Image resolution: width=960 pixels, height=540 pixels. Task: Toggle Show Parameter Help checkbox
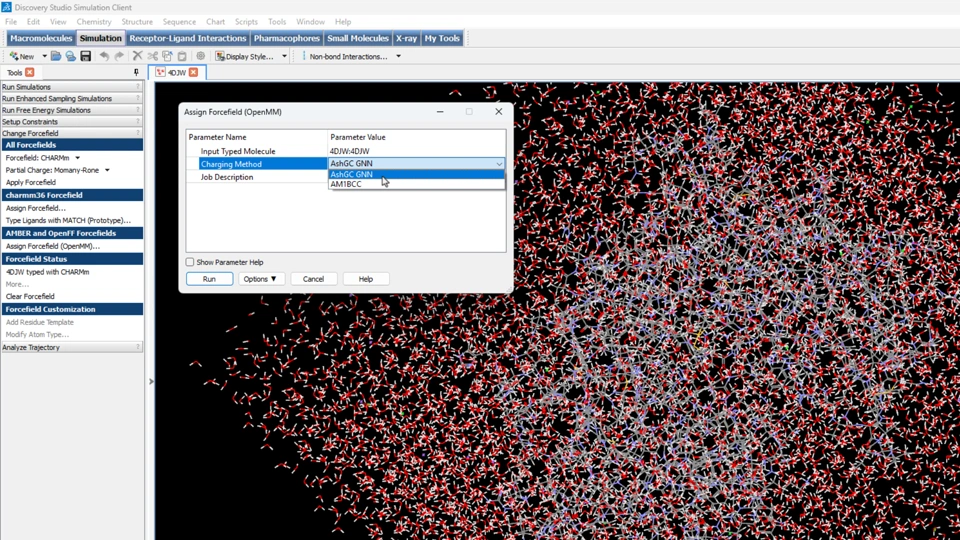[x=190, y=262]
